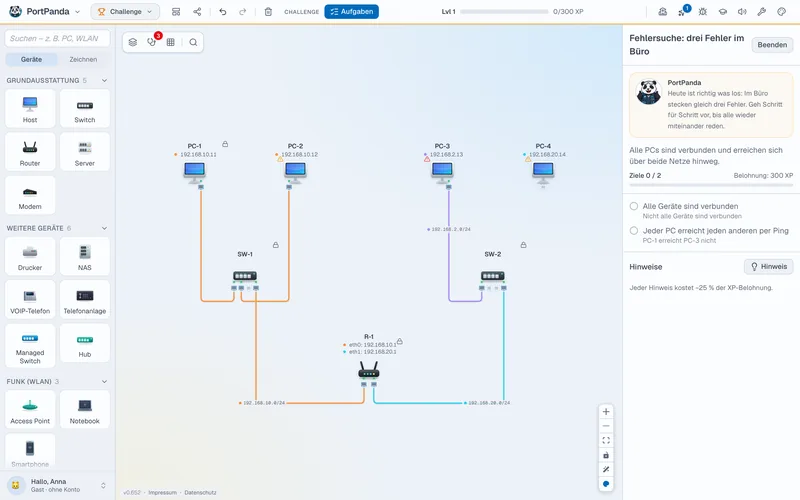Click the lock icon beside PC-1
Screen dimensions: 800x500
[225, 144]
